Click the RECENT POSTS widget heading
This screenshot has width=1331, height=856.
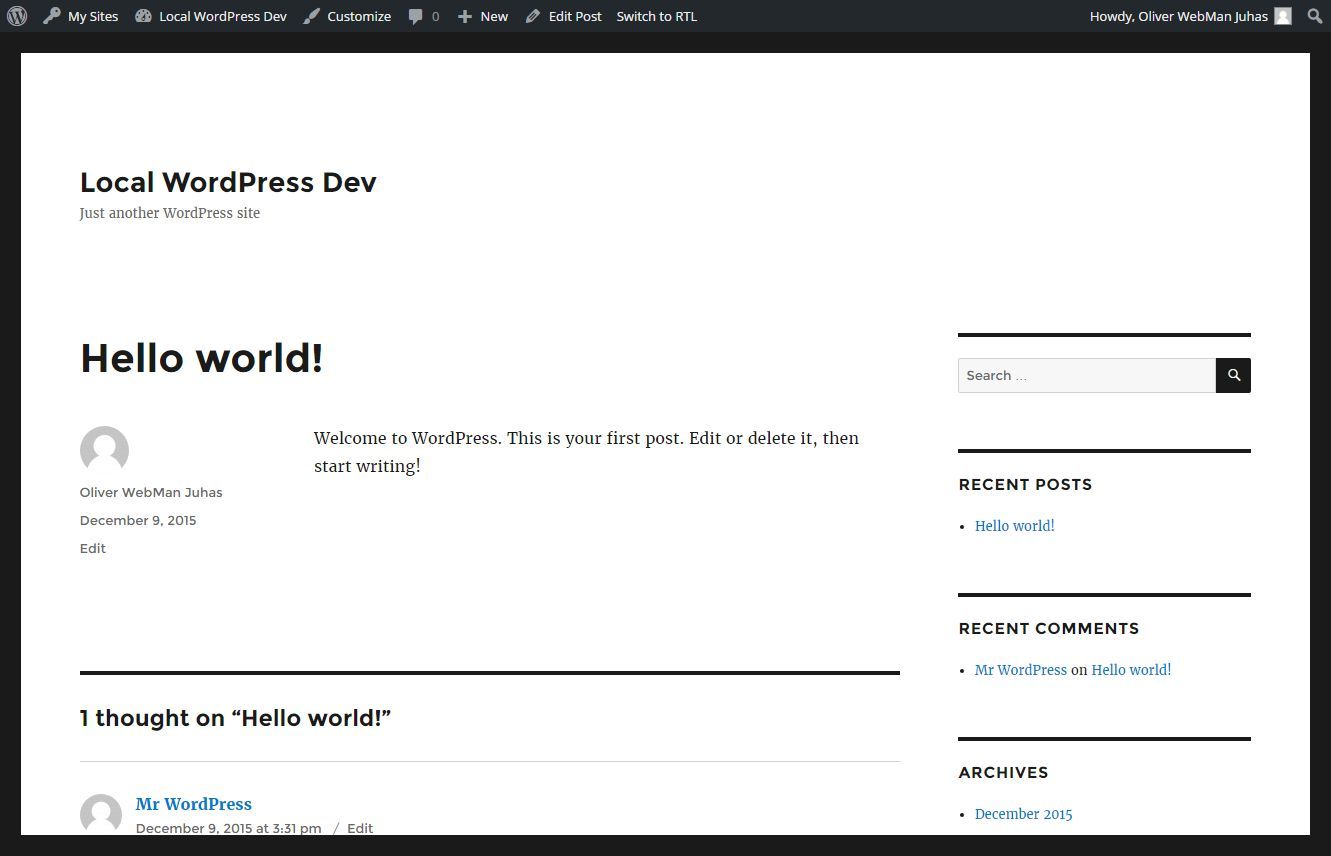point(1025,484)
